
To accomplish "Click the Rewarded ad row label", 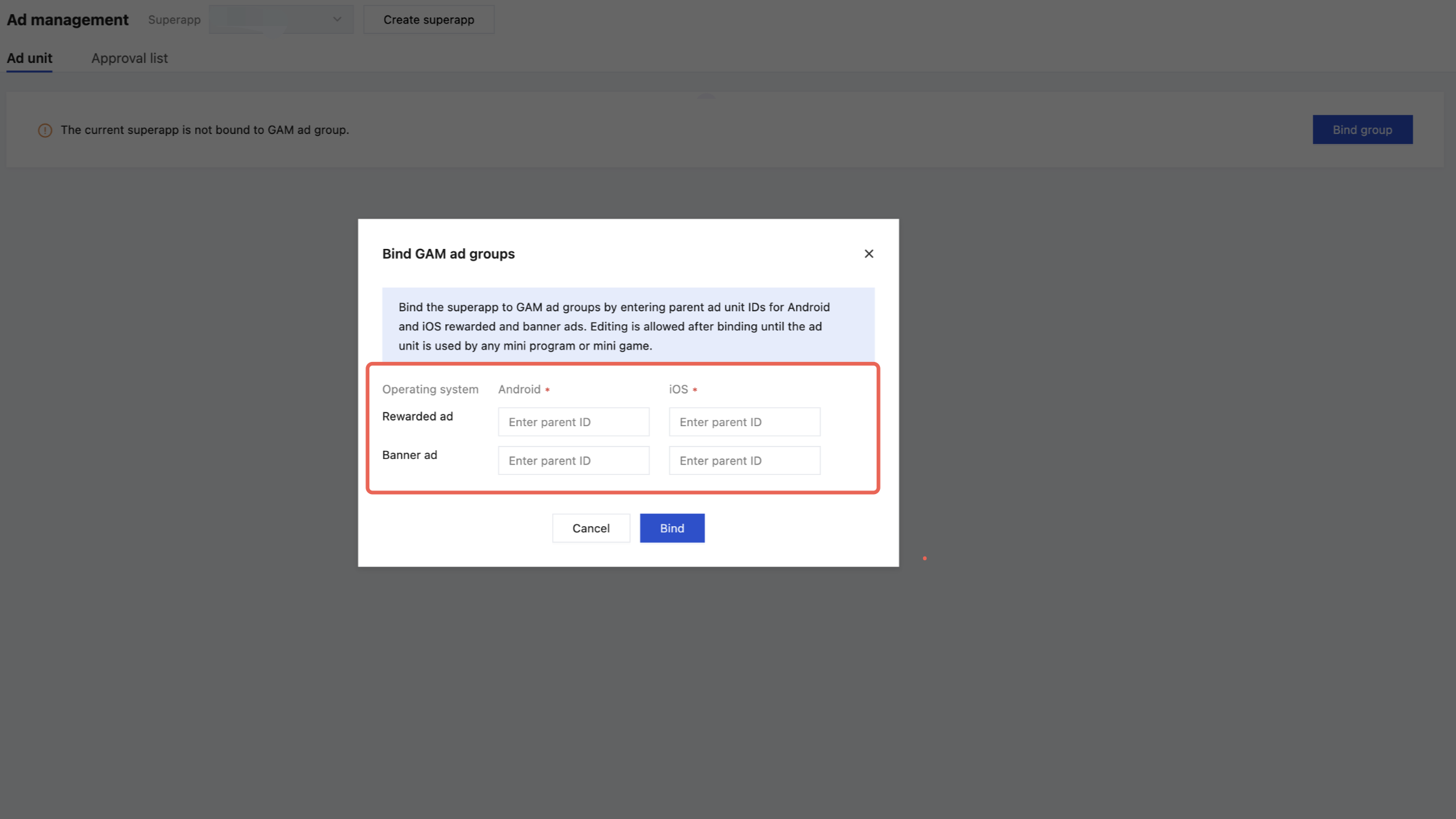I will (417, 416).
